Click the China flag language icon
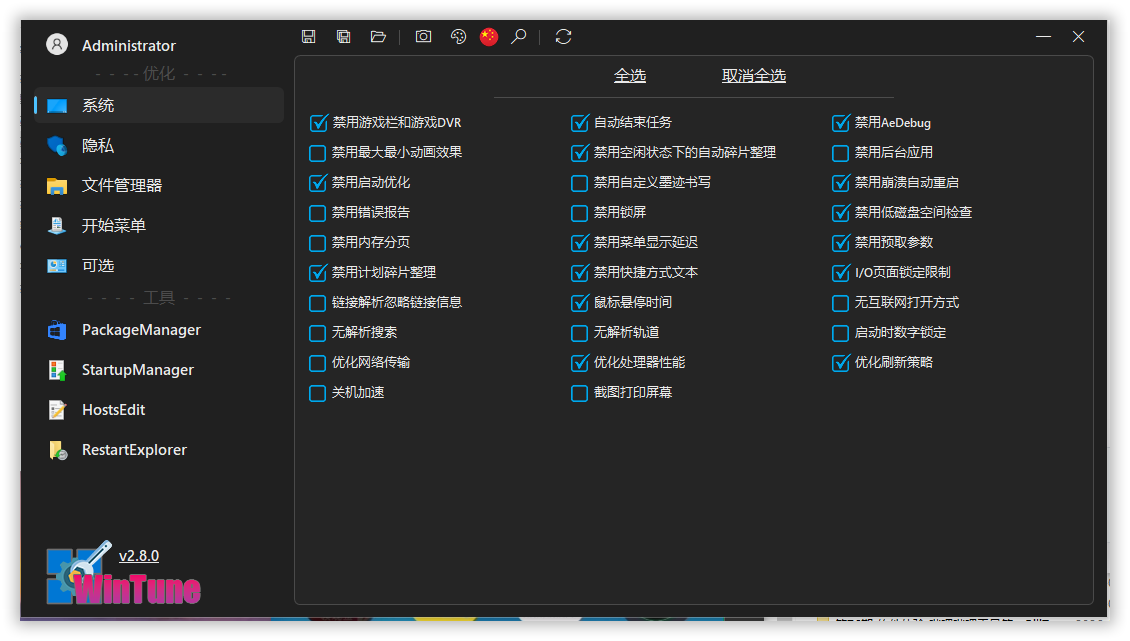The image size is (1130, 641). [x=488, y=37]
